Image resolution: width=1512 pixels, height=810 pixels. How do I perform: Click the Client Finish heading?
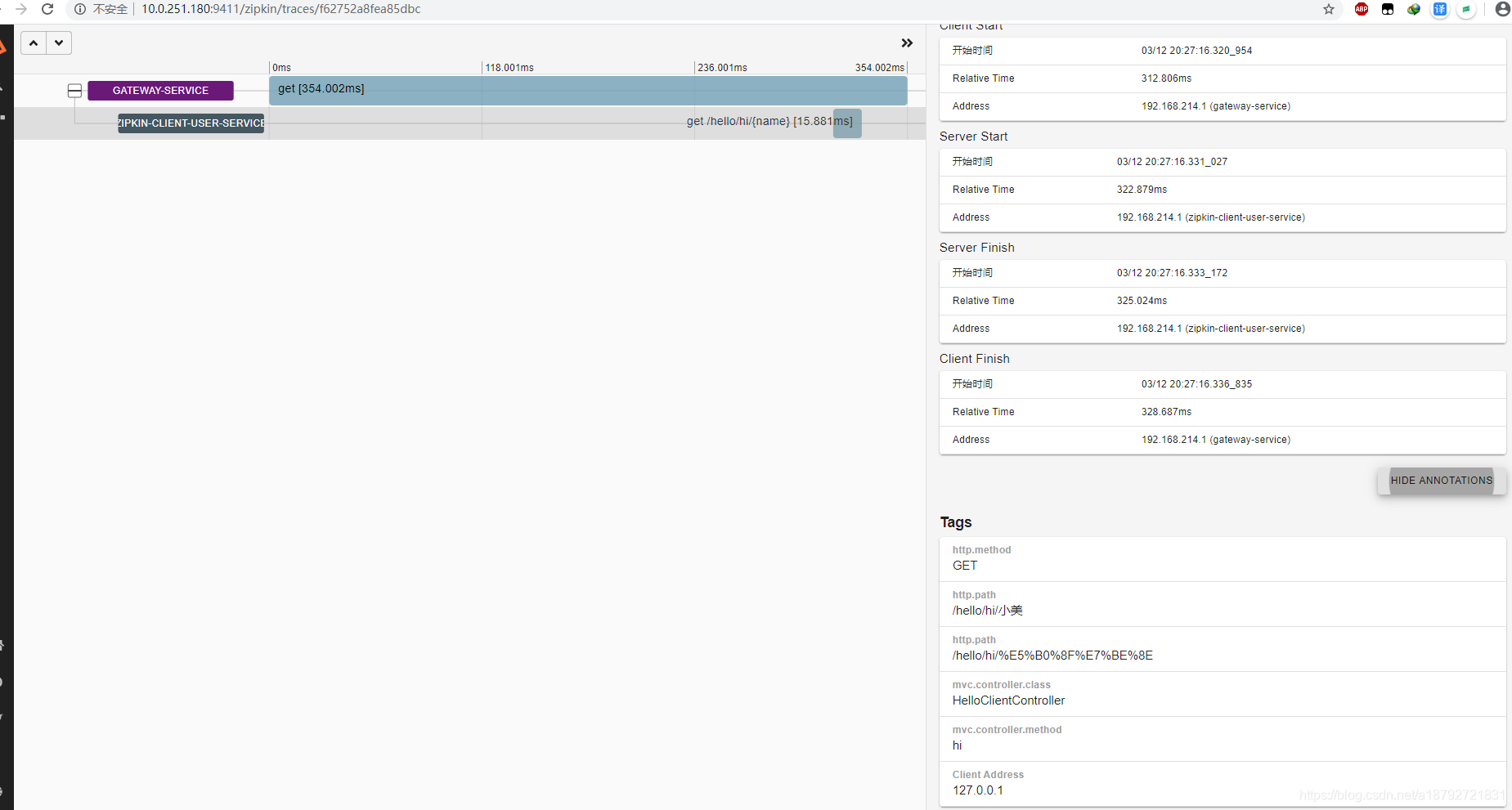click(974, 359)
